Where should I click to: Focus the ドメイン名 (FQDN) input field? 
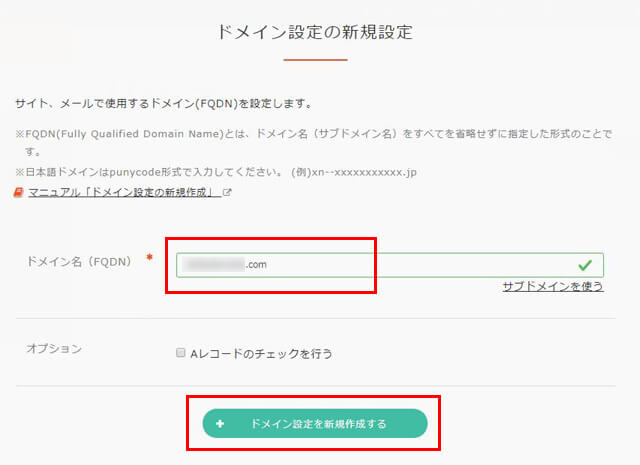390,265
